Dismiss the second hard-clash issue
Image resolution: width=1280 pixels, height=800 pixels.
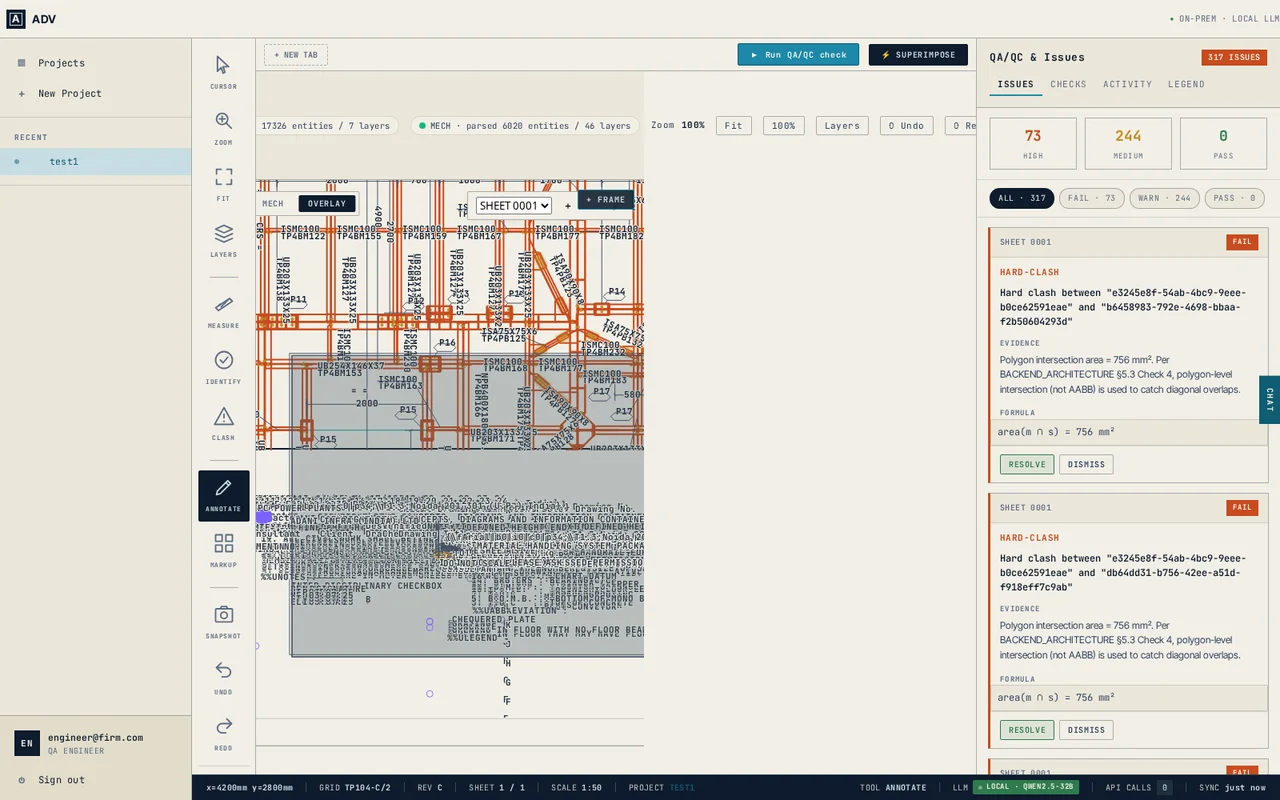pos(1086,730)
